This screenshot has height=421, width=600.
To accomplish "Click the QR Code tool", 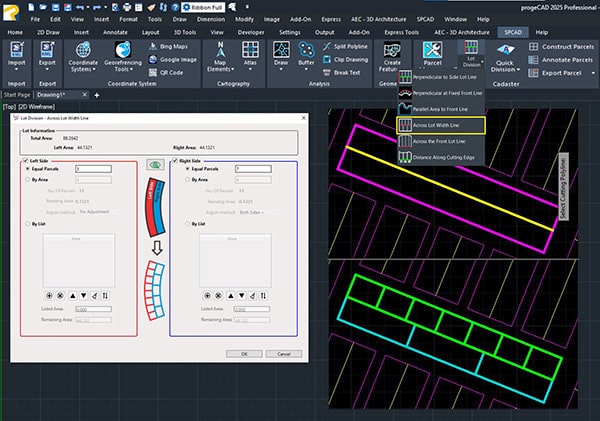I will 166,72.
